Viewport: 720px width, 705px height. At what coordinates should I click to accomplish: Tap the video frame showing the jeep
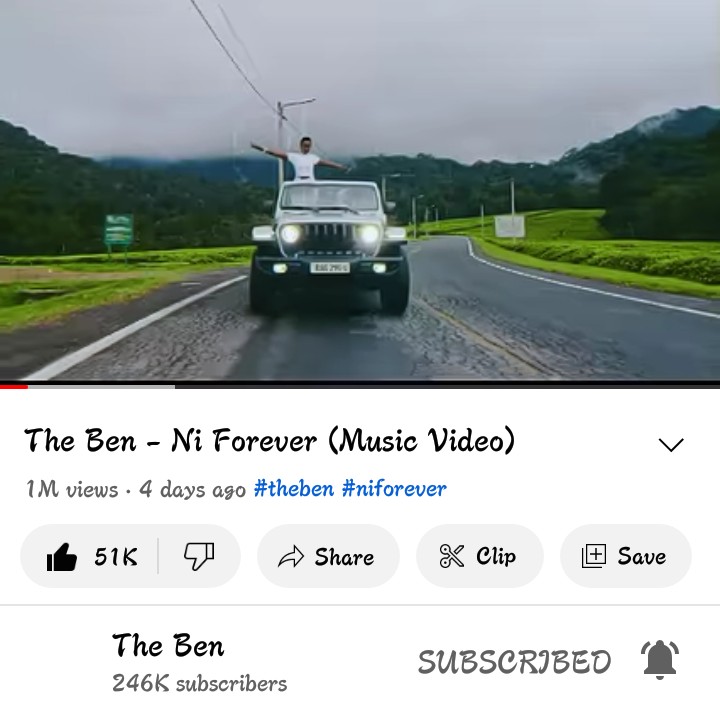360,190
